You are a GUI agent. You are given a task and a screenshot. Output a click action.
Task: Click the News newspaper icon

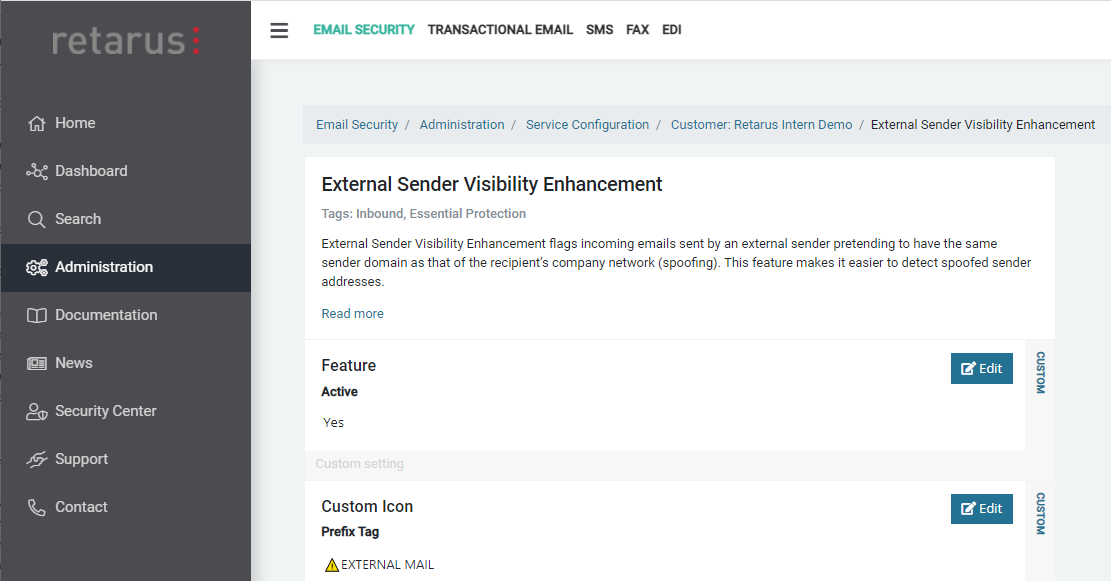coord(37,364)
